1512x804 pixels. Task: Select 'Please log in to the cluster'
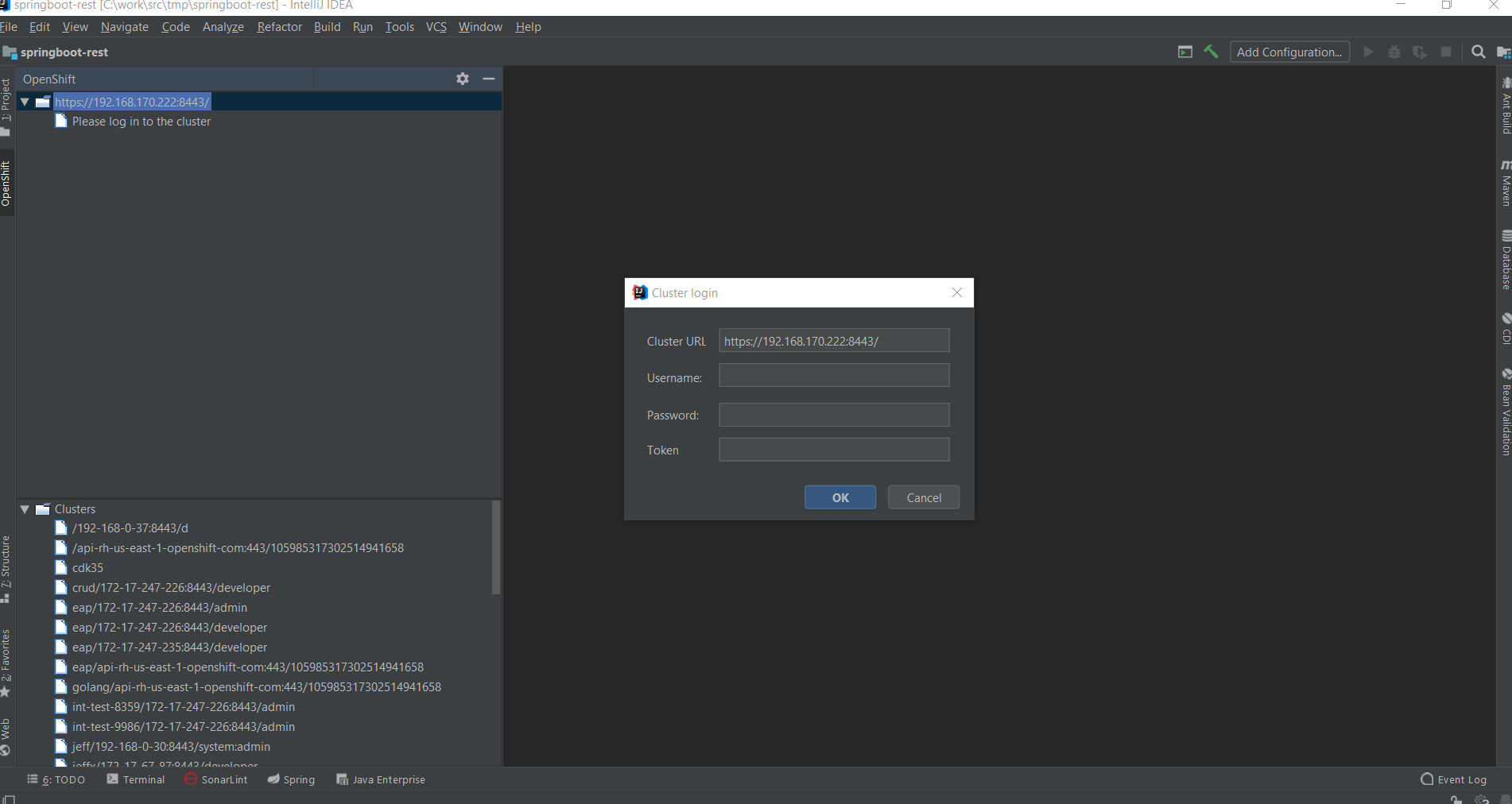point(141,122)
